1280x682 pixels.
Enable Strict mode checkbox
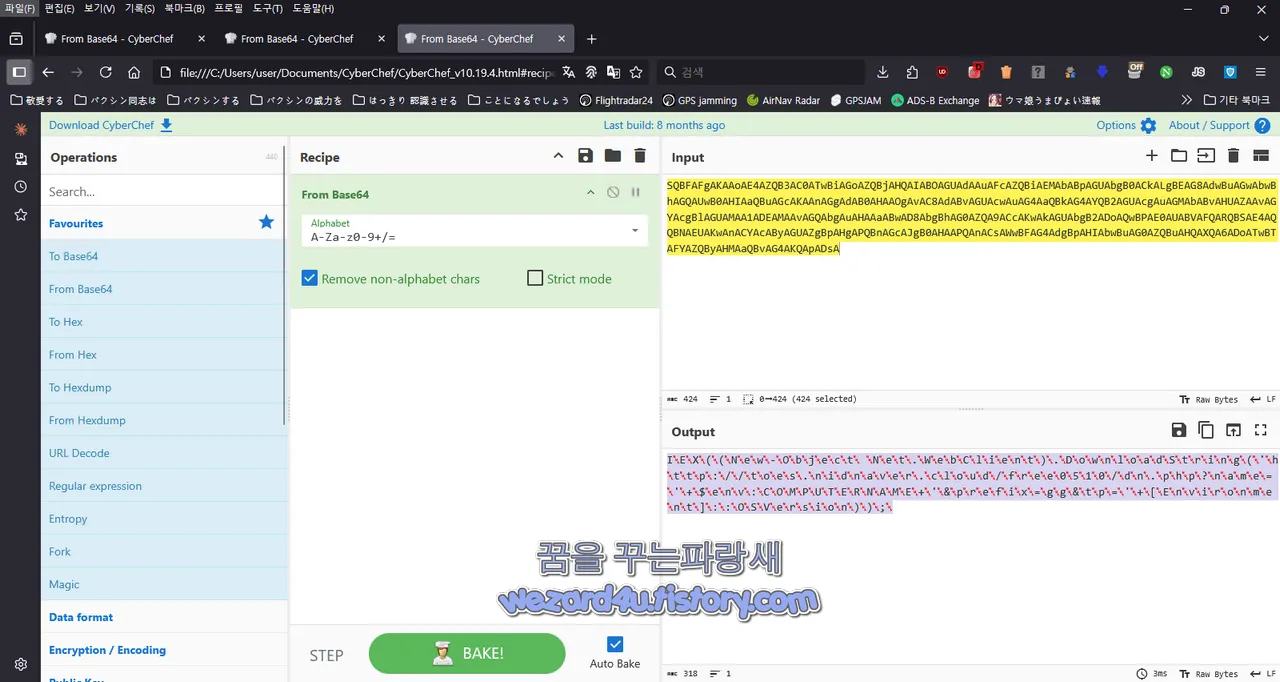point(535,278)
